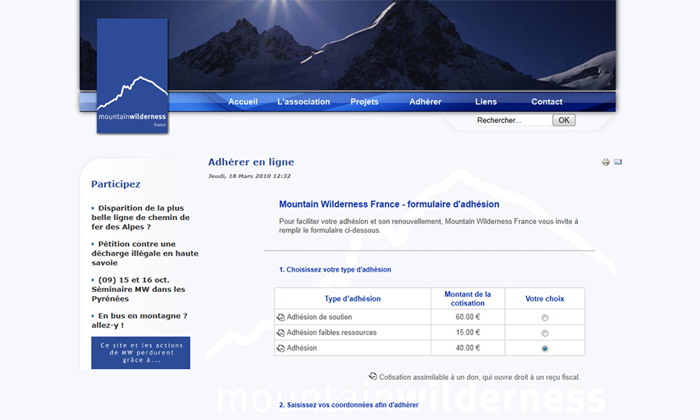Viewport: 700px width, 420px height.
Task: Click the Mountain Wilderness France logo
Action: pyautogui.click(x=132, y=76)
